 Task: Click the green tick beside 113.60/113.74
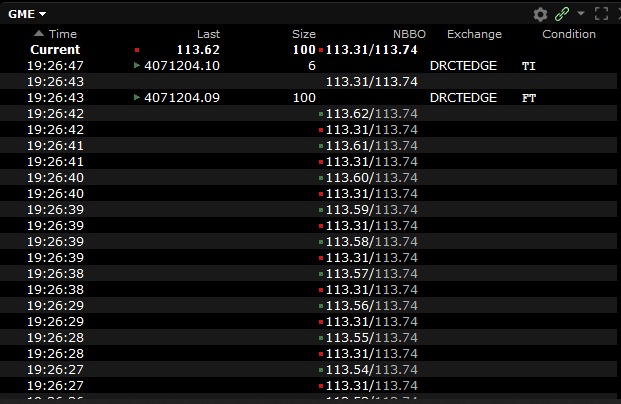click(x=321, y=178)
